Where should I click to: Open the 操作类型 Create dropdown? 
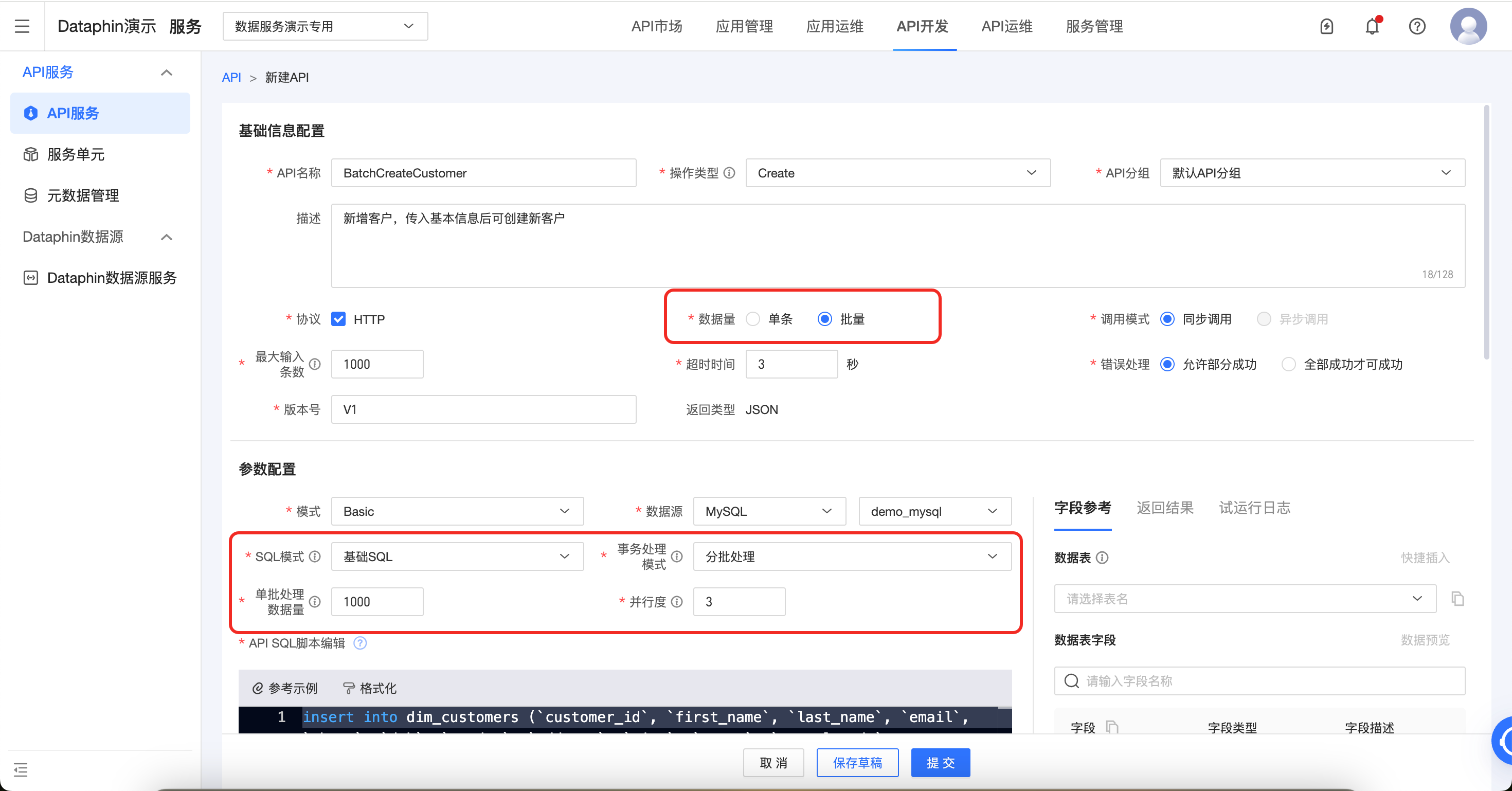point(897,172)
